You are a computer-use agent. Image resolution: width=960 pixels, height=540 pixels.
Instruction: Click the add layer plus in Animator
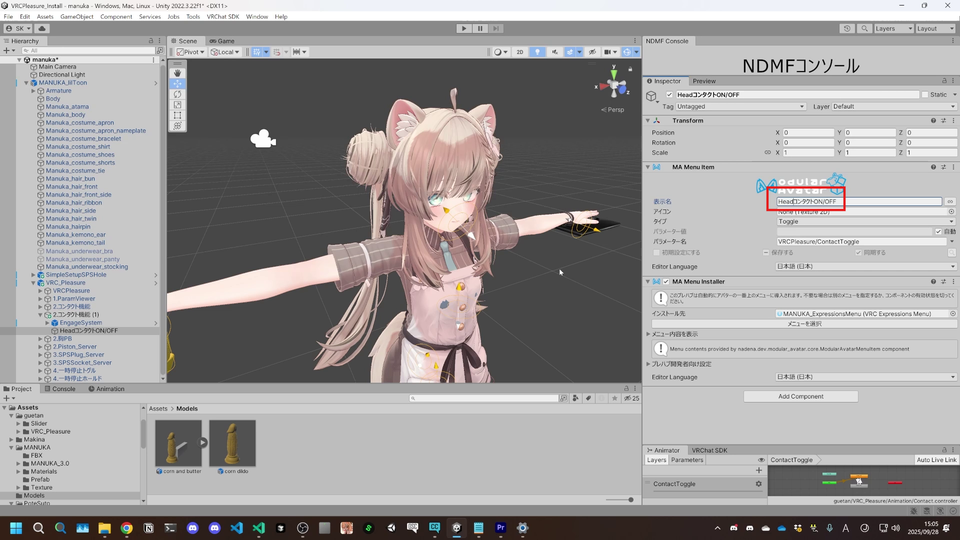click(x=758, y=470)
